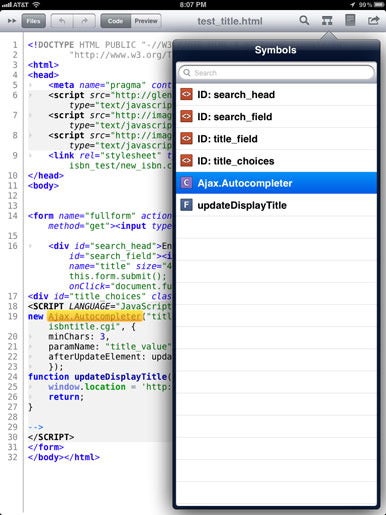Image resolution: width=386 pixels, height=515 pixels.
Task: Toggle the Symbols navigator icon
Action: [x=327, y=21]
